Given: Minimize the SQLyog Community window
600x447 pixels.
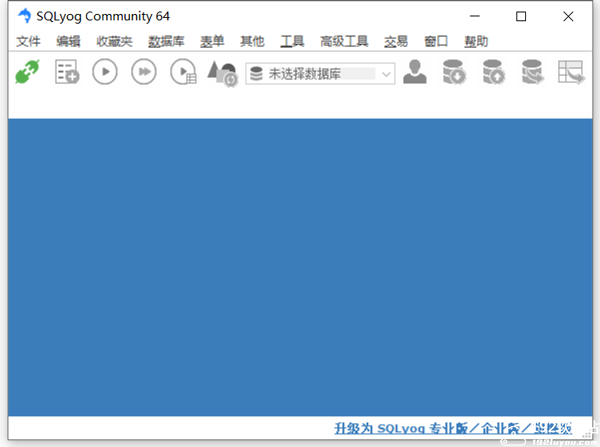Looking at the screenshot, I should pyautogui.click(x=474, y=16).
